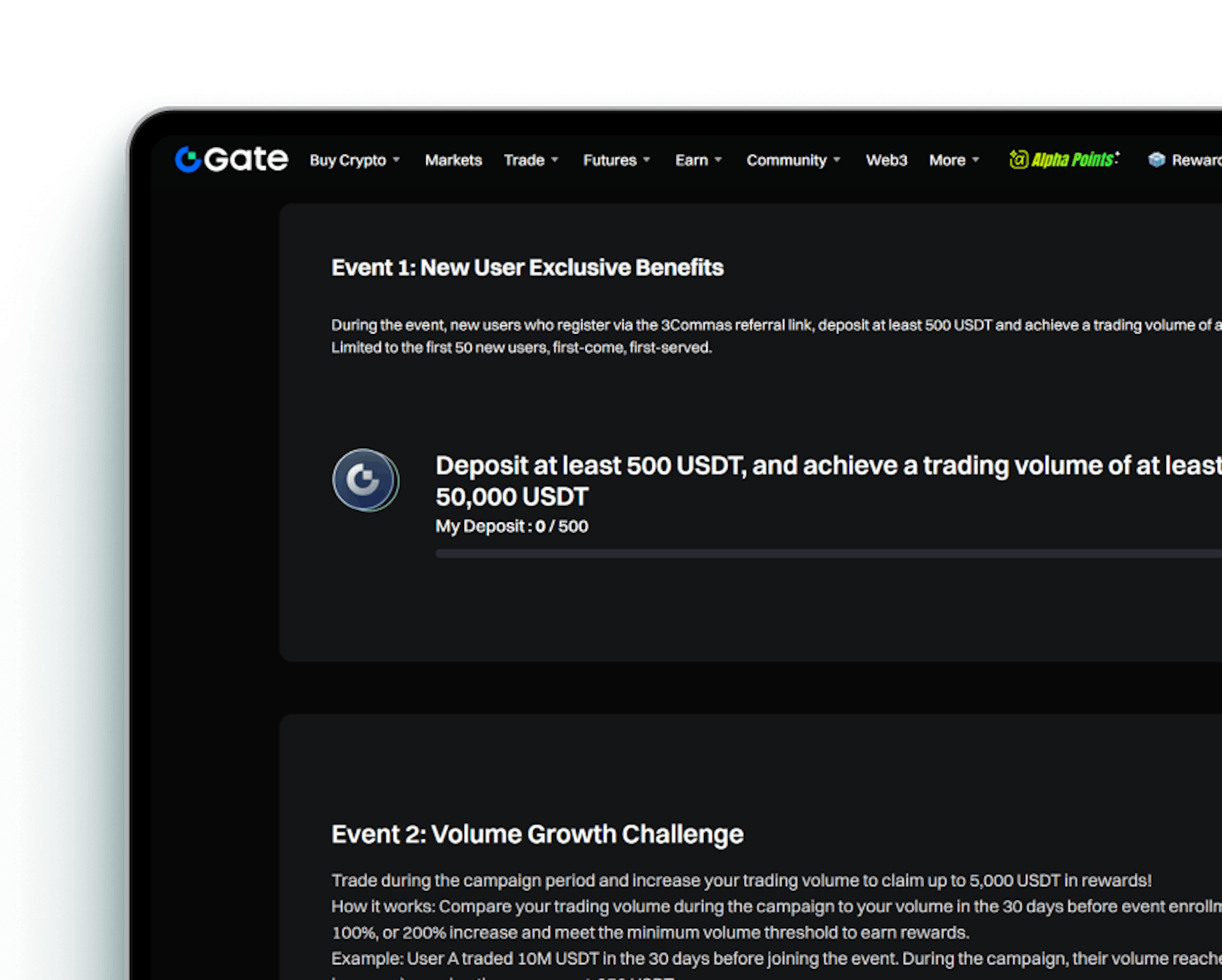Select the Event 2: Volume Growth Challenge heading
This screenshot has width=1222, height=980.
point(537,834)
